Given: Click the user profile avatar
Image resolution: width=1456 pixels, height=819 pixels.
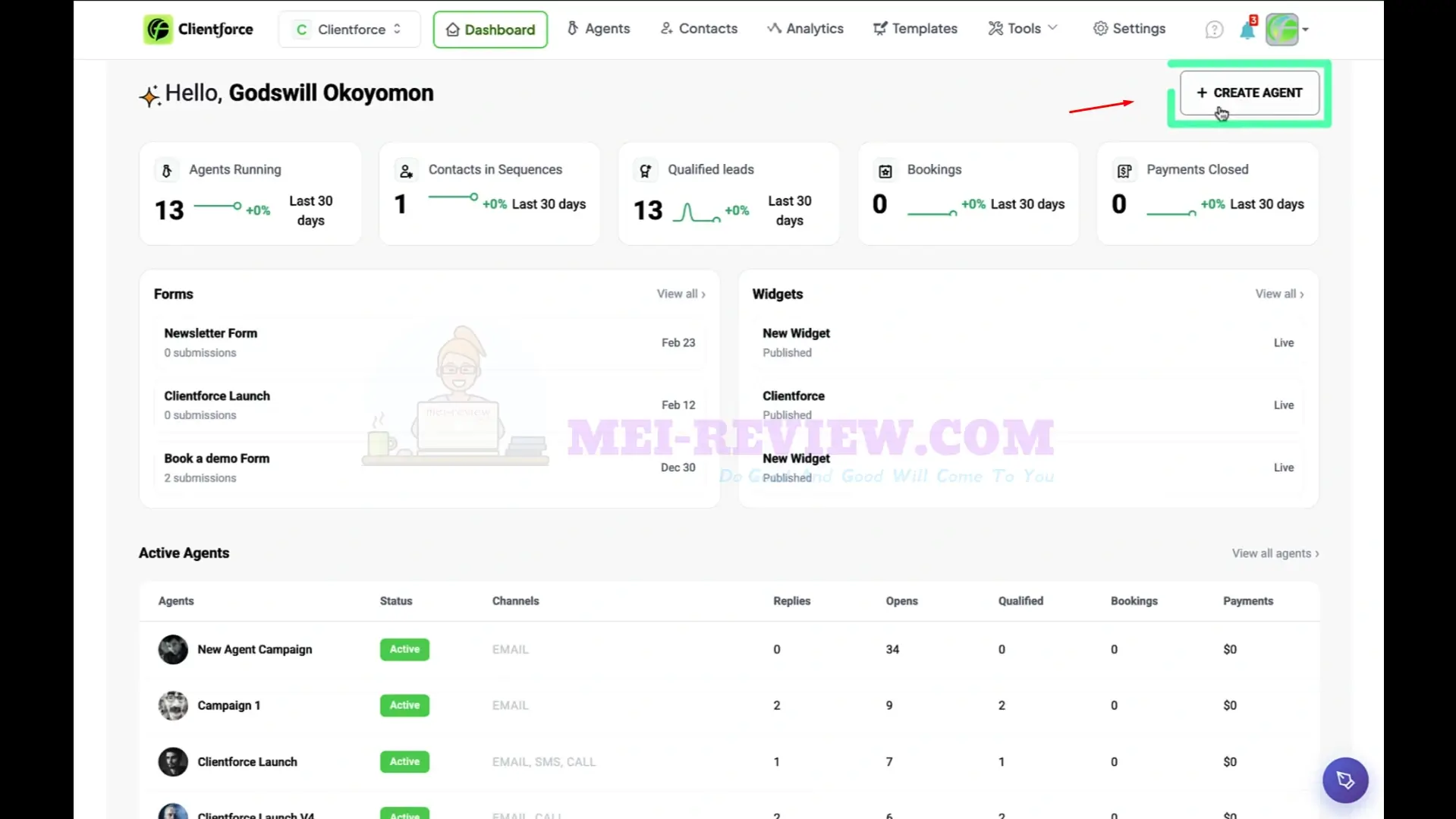Looking at the screenshot, I should coord(1281,30).
